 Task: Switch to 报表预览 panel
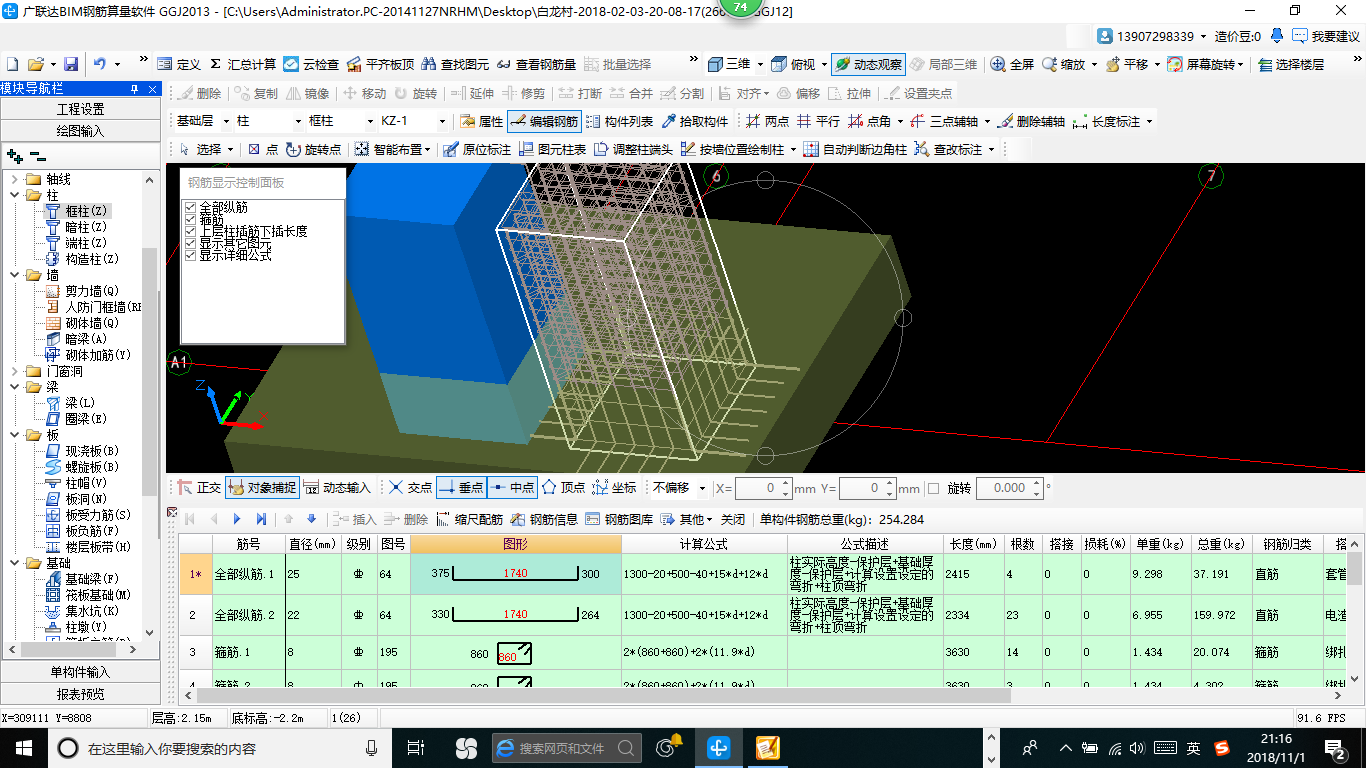80,694
